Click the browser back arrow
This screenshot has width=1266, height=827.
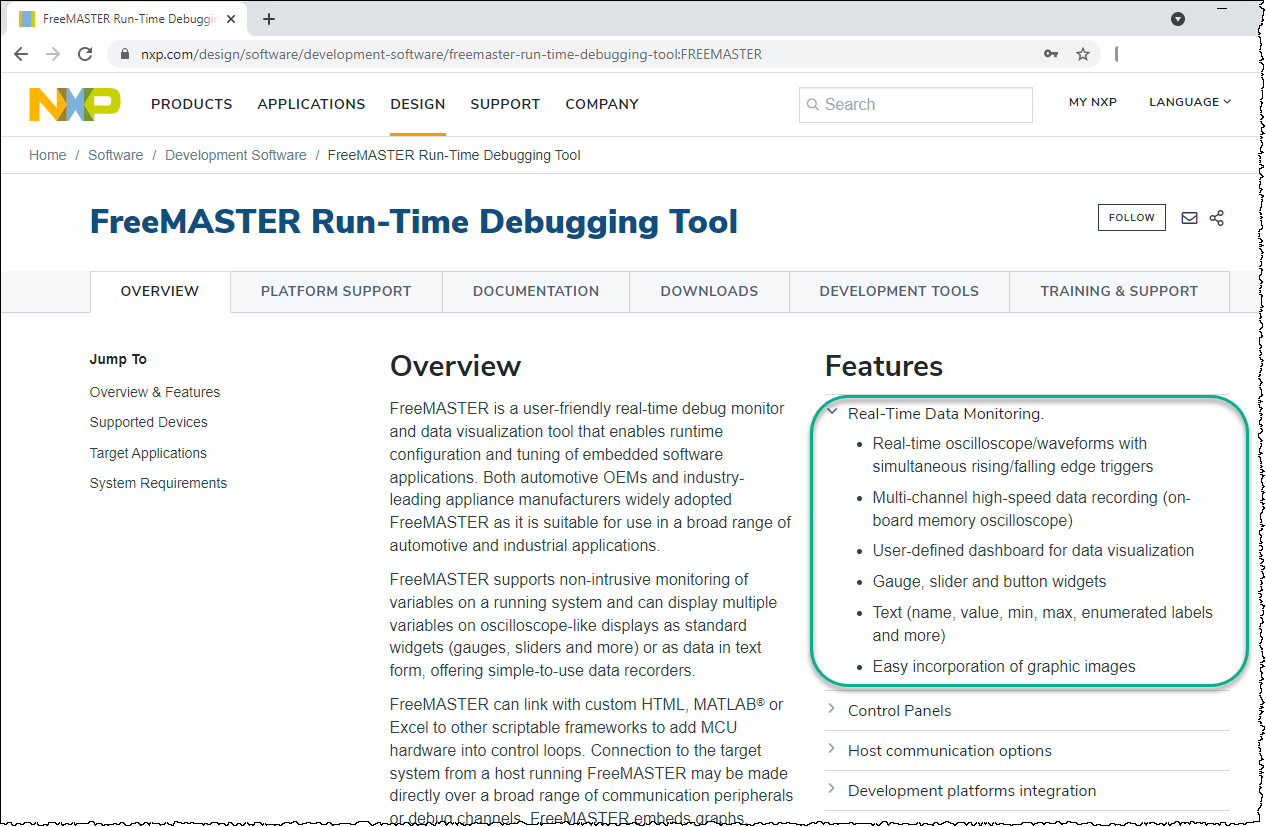pyautogui.click(x=21, y=54)
